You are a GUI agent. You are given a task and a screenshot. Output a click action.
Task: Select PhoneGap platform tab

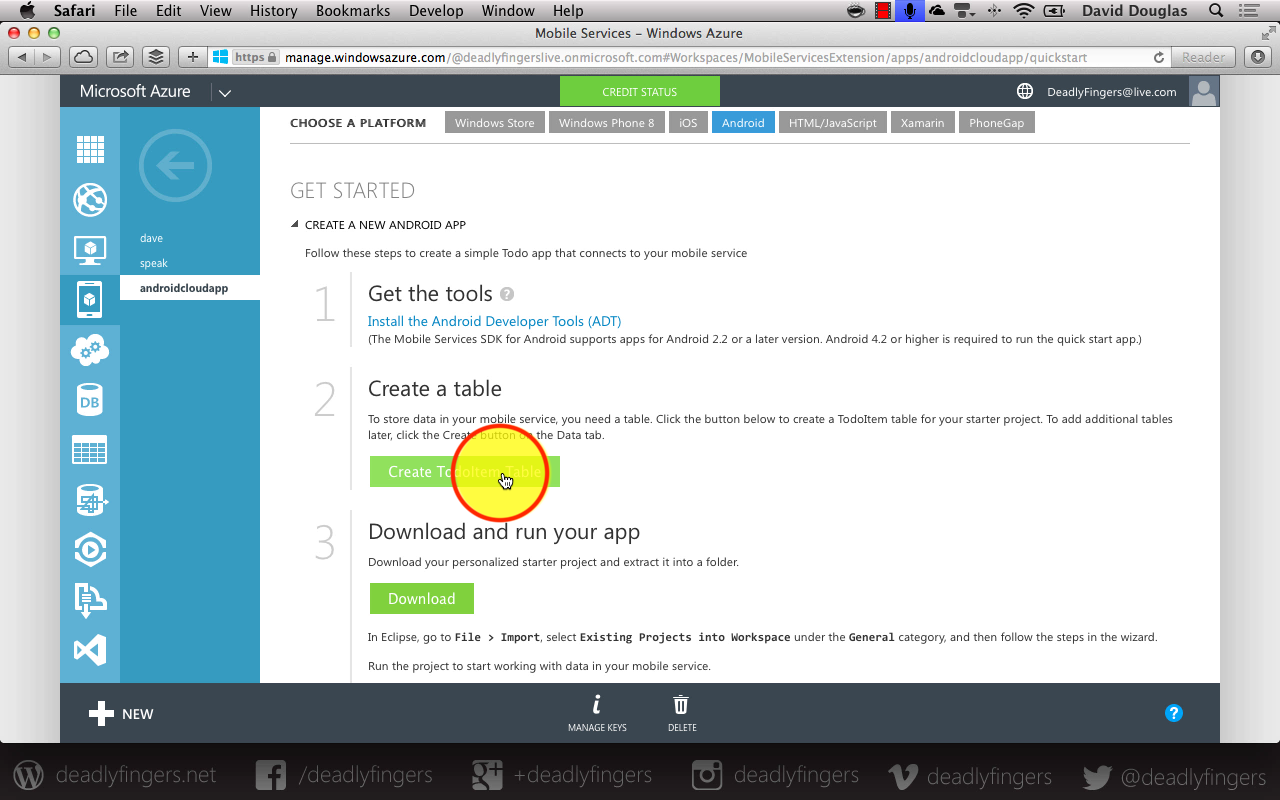click(996, 123)
